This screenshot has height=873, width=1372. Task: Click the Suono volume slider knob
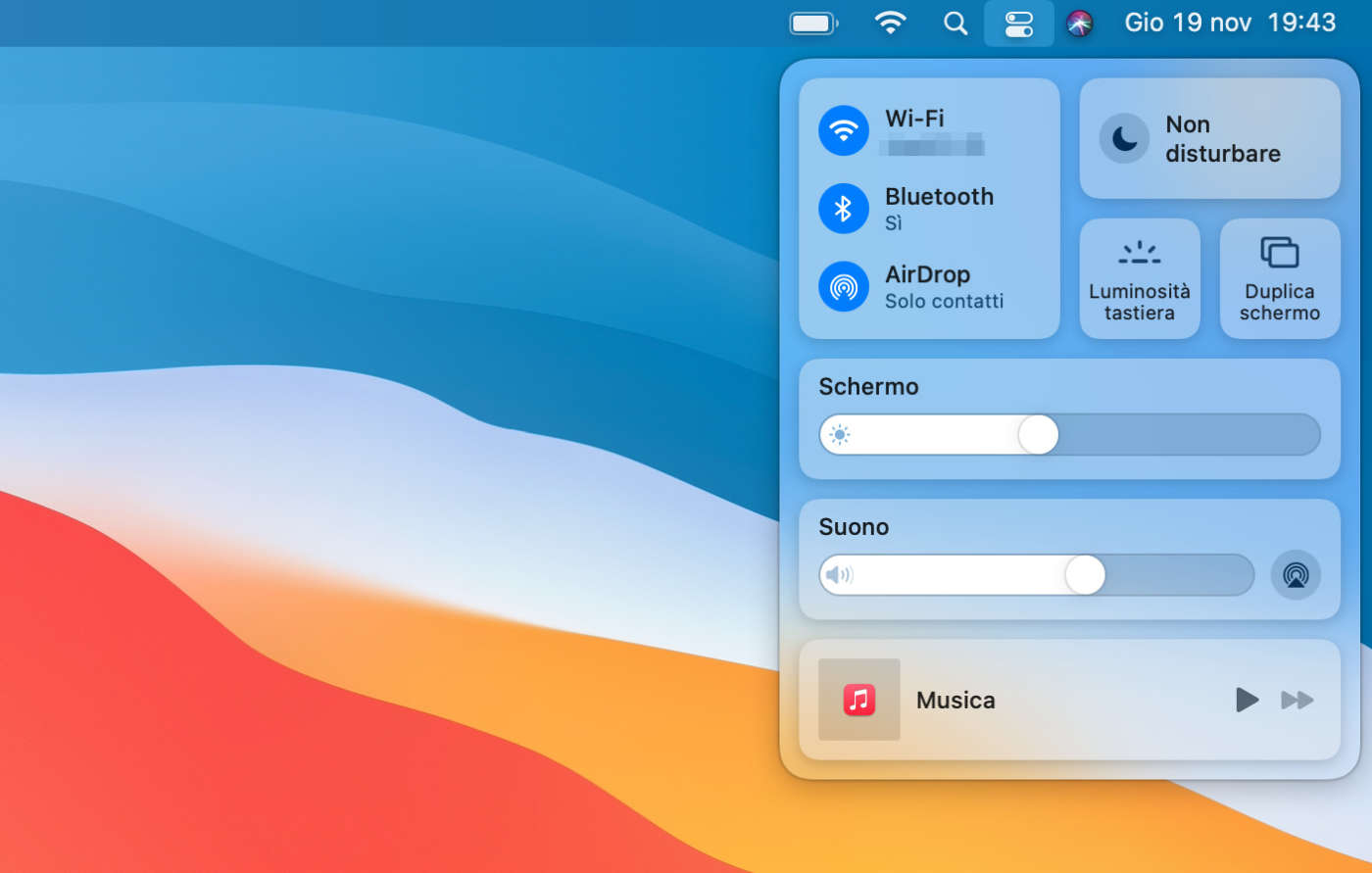(1085, 574)
